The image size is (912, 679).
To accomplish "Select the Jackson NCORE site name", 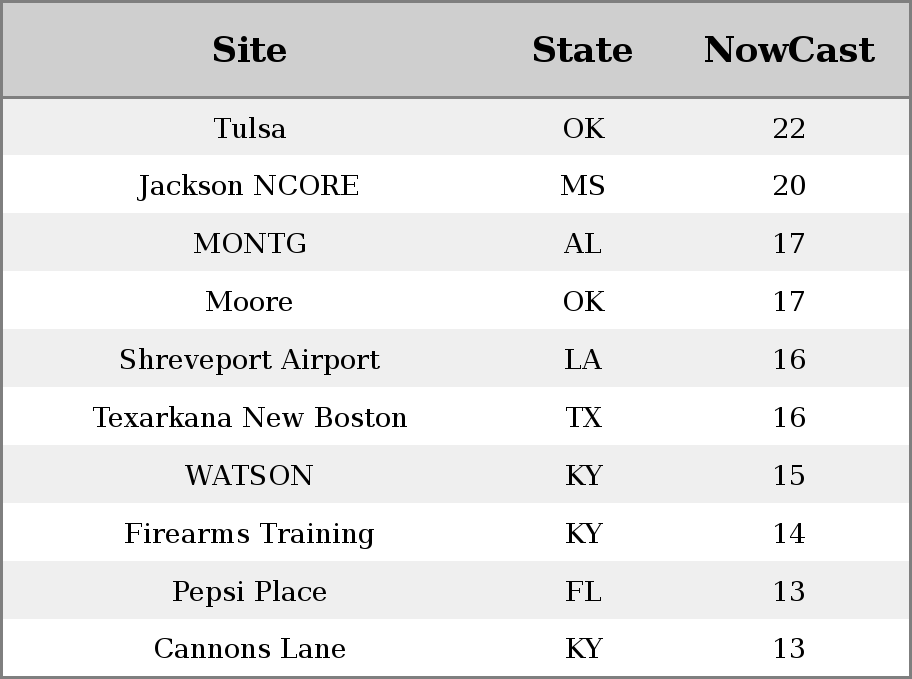I will 249,186.
